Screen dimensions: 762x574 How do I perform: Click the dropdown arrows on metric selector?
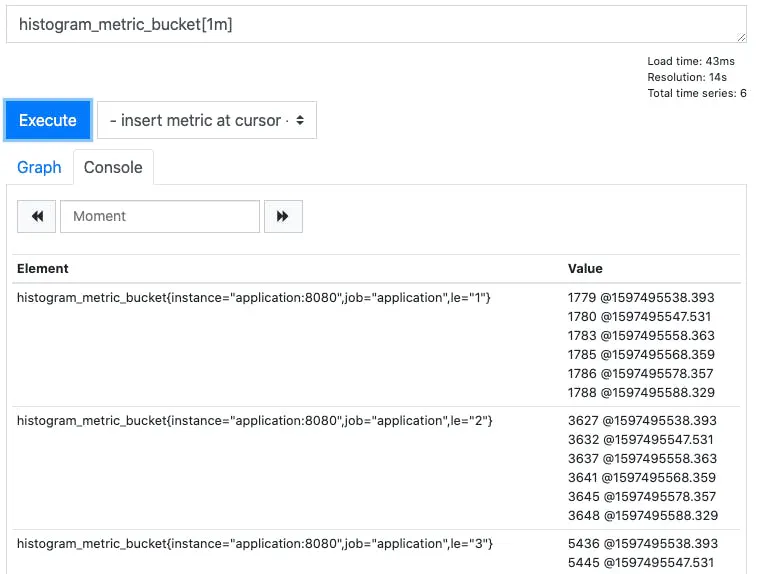click(x=300, y=120)
